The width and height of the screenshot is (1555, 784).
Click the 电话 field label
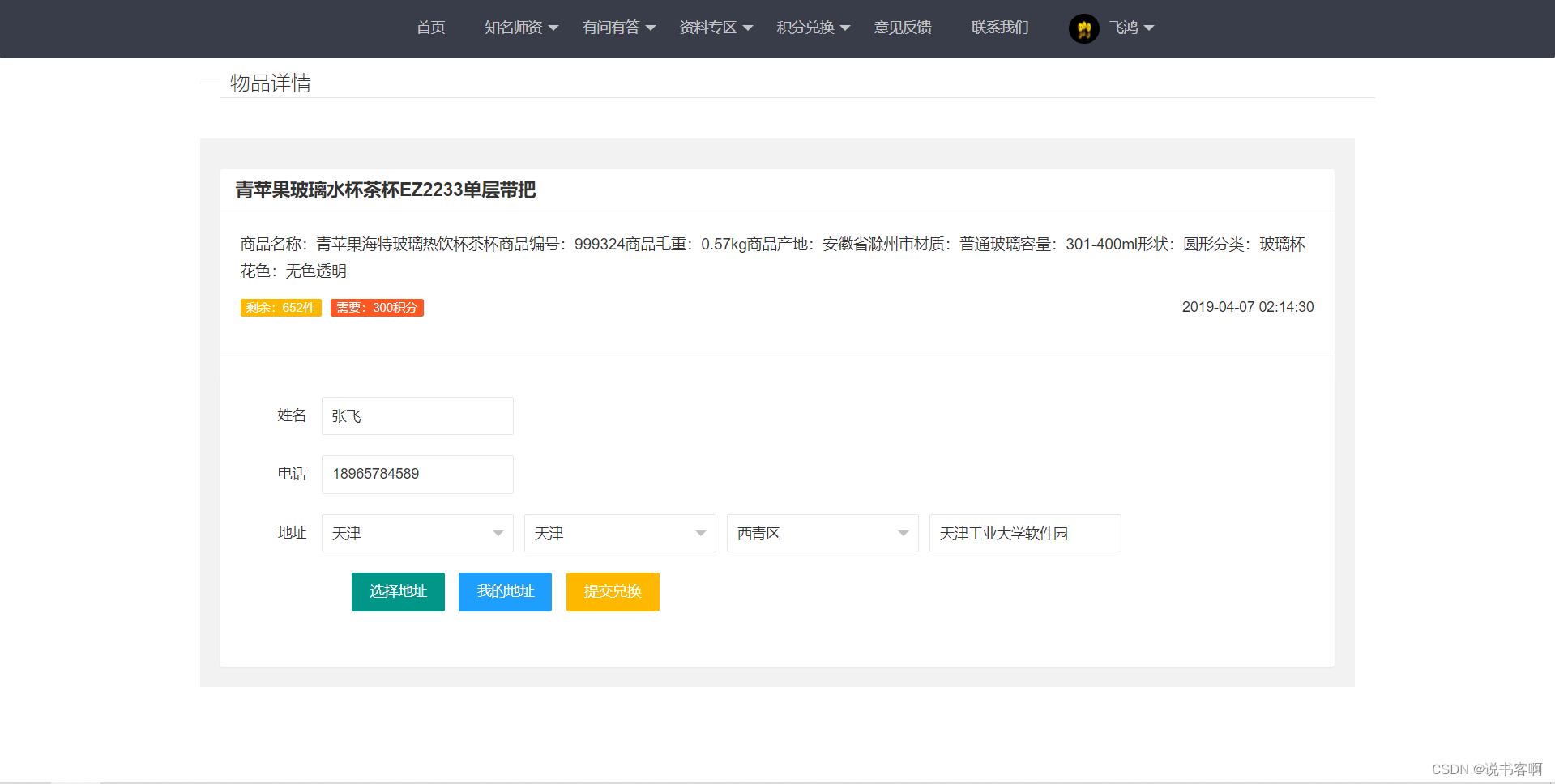pos(292,474)
